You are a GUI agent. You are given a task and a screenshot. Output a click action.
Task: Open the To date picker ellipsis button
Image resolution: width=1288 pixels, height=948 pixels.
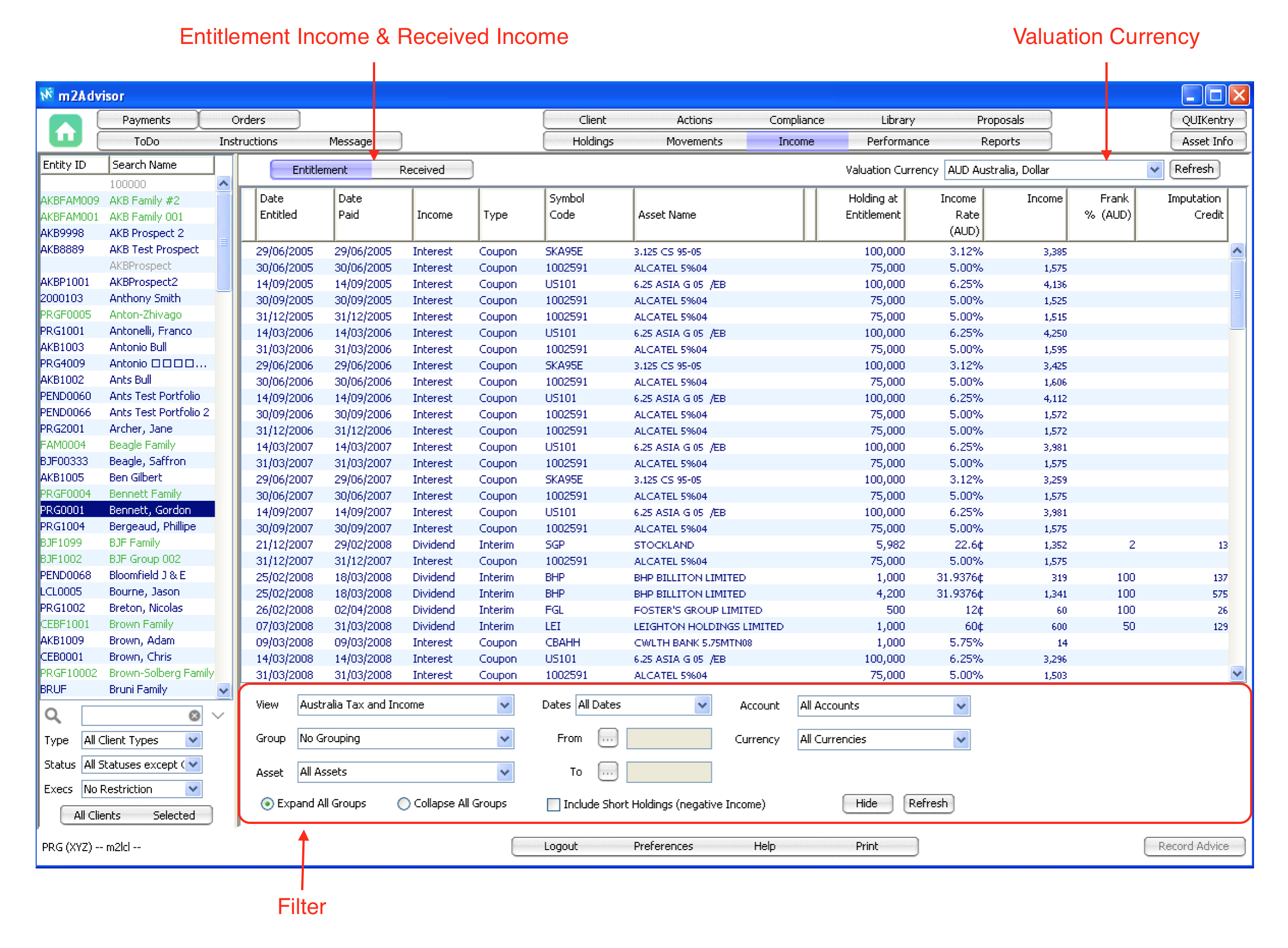(x=607, y=772)
